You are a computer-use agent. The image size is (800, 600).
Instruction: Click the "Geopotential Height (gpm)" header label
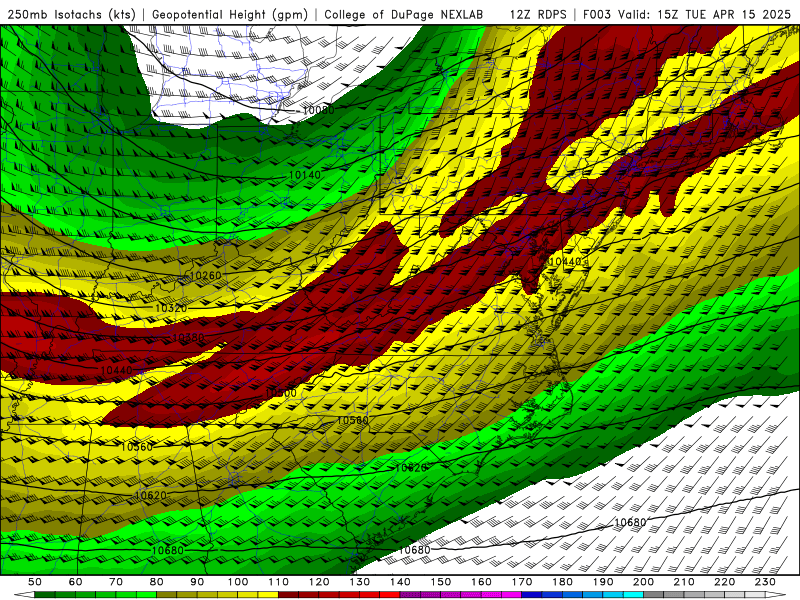230,14
